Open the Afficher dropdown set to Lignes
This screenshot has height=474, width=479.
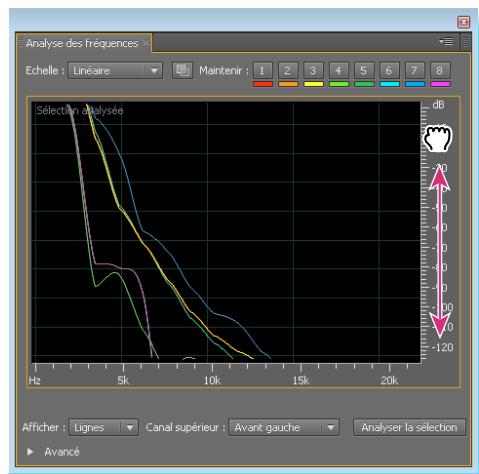point(103,427)
